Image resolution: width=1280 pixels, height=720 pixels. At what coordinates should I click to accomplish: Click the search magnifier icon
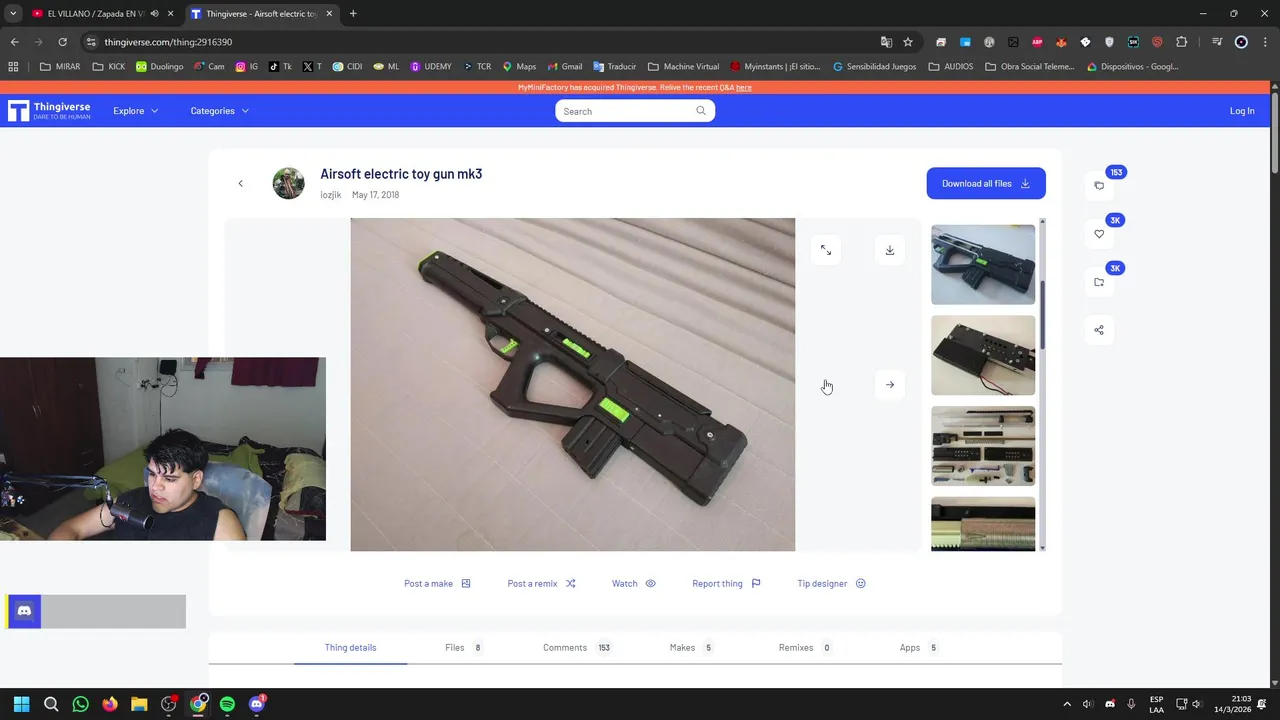point(701,111)
